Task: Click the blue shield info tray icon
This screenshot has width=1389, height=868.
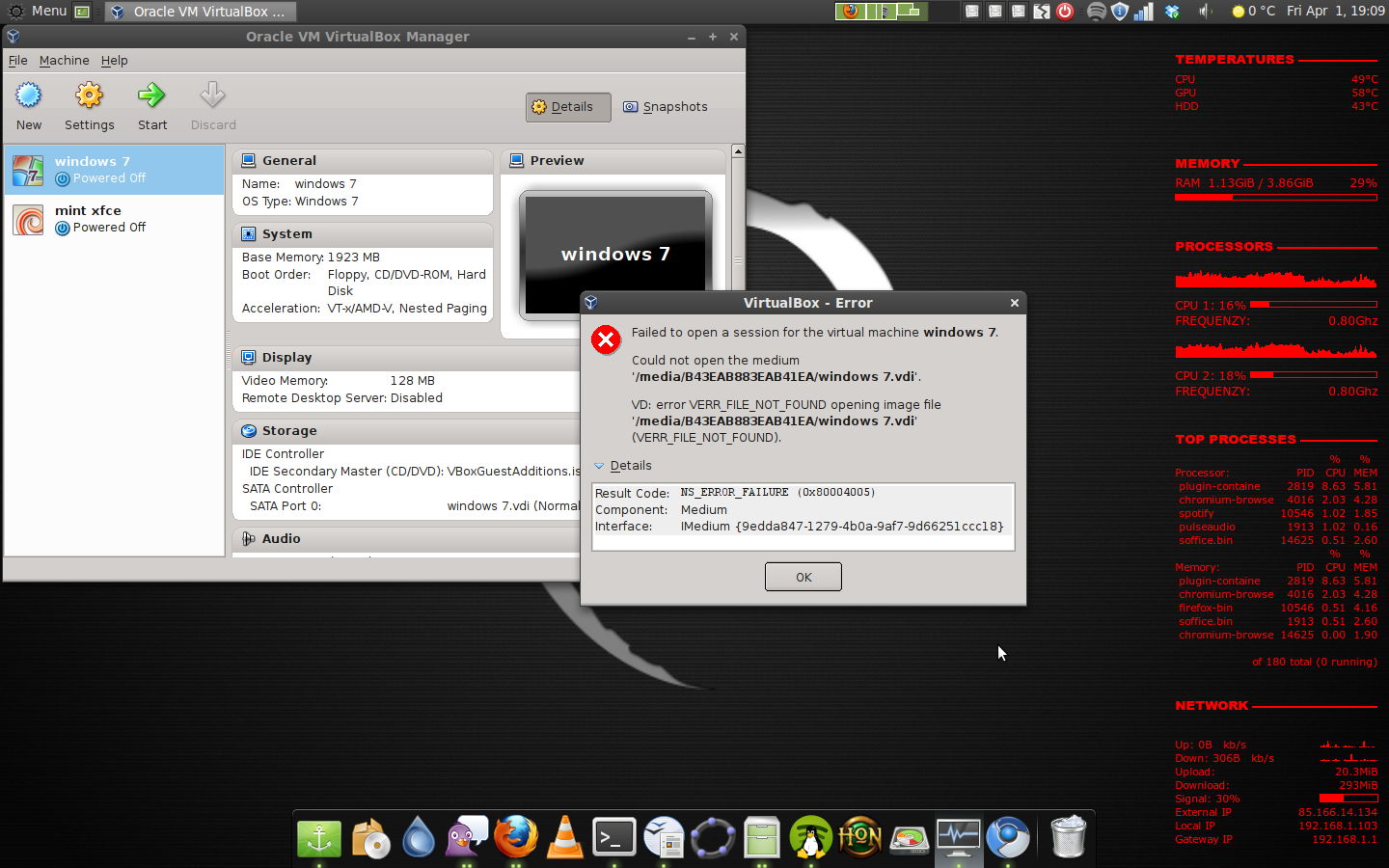Action: (1119, 12)
